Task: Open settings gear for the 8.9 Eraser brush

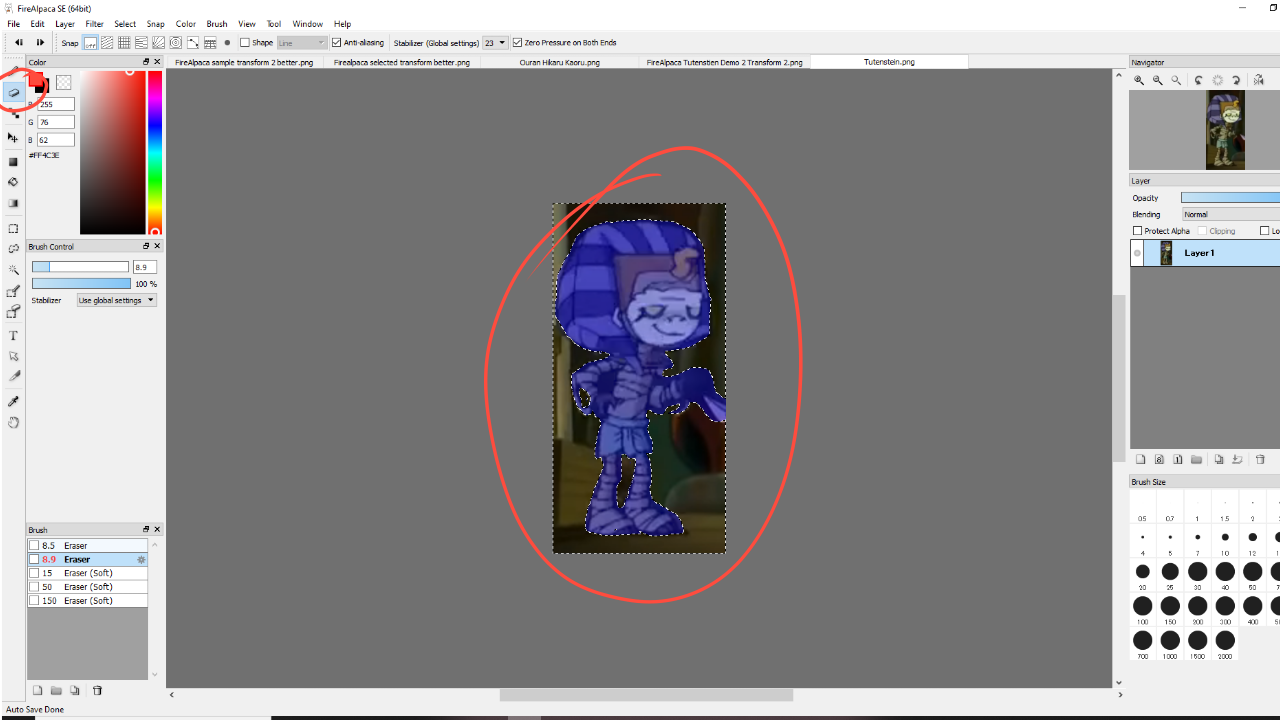Action: (141, 560)
